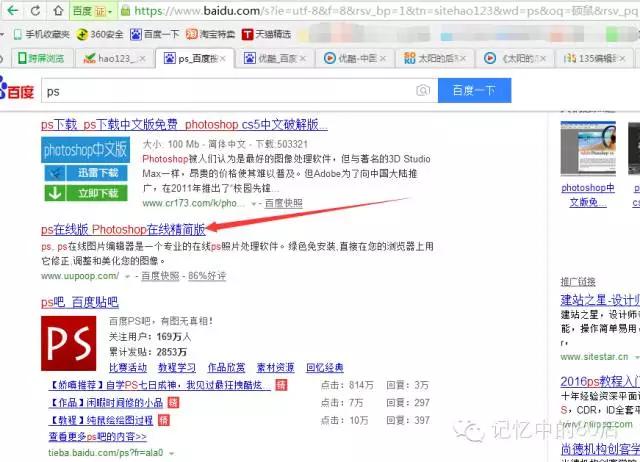Close the hao123 tab
The image size is (640, 462).
[x=142, y=59]
